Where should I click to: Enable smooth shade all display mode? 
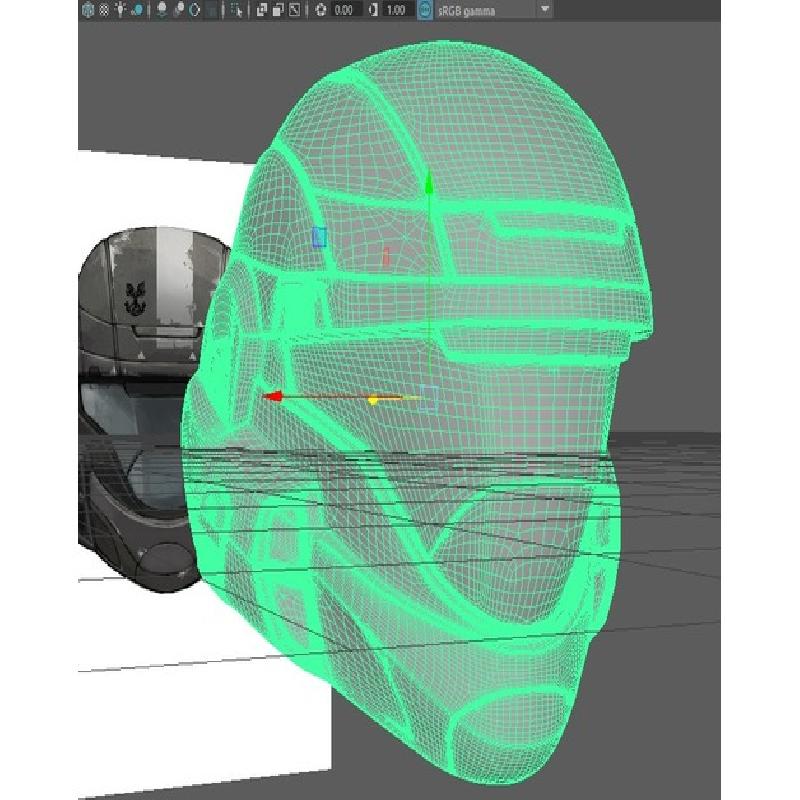point(87,10)
